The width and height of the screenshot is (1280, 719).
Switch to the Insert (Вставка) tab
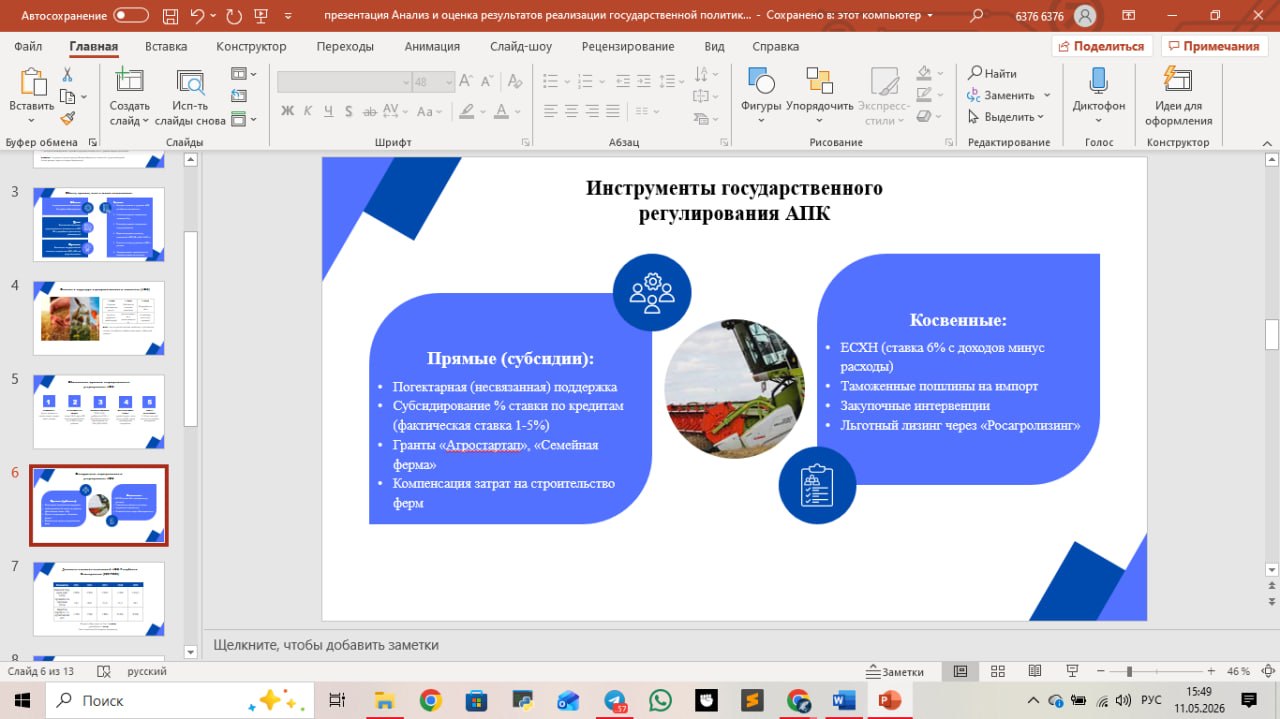pyautogui.click(x=166, y=46)
